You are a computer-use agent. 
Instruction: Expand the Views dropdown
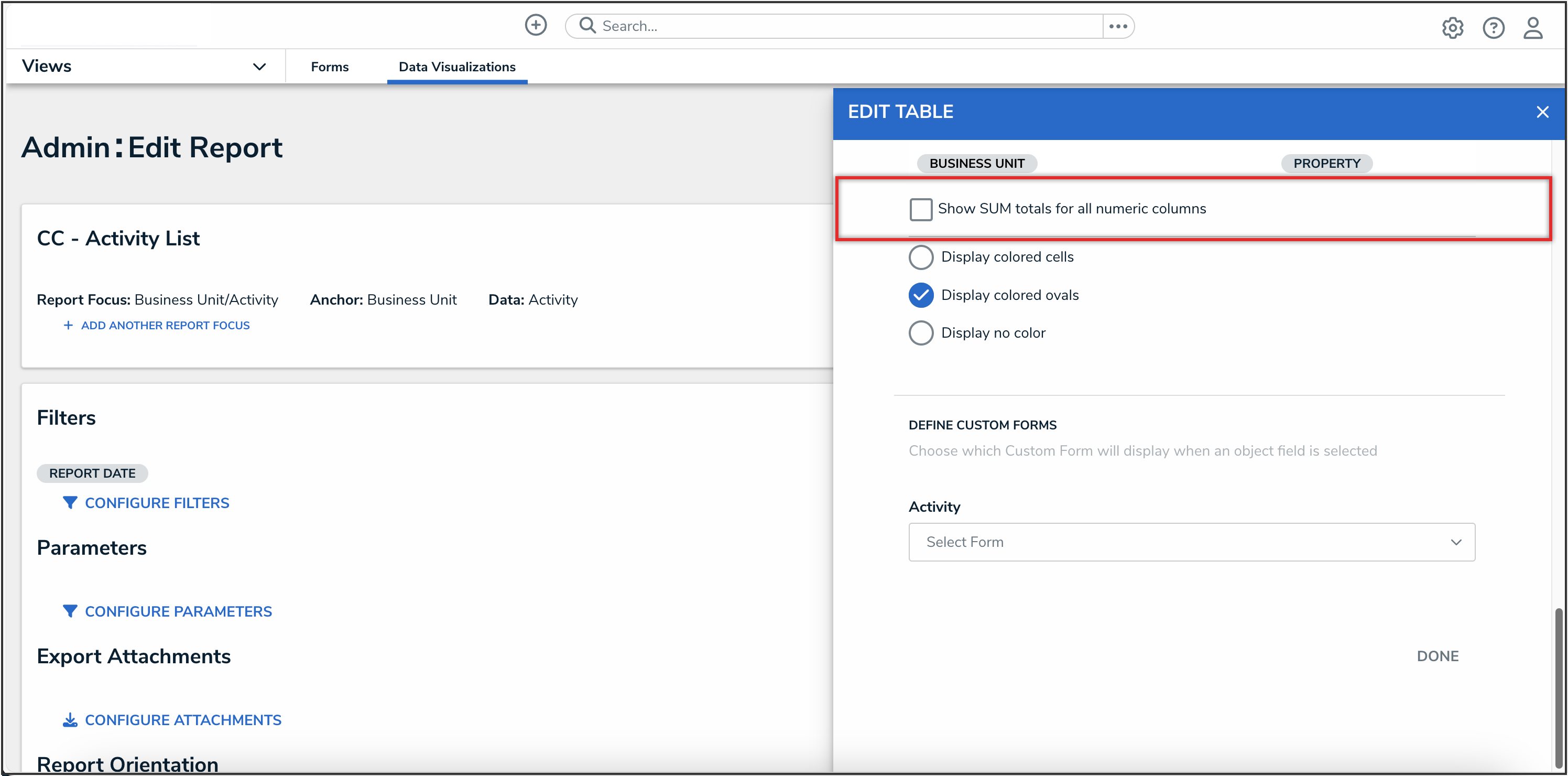coord(259,67)
